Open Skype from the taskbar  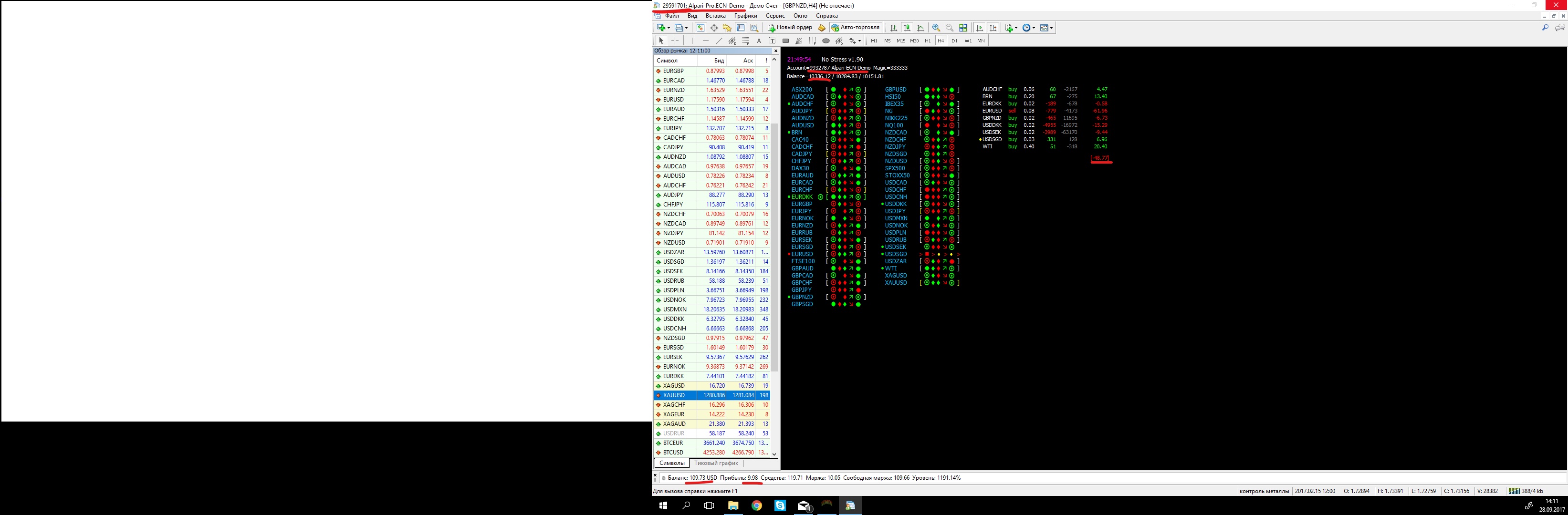click(x=780, y=505)
